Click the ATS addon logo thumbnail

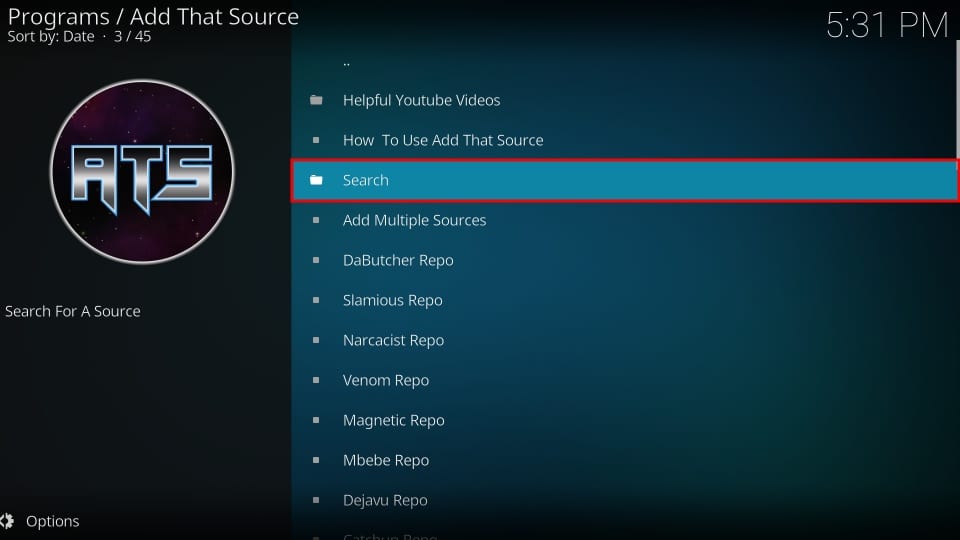(142, 172)
